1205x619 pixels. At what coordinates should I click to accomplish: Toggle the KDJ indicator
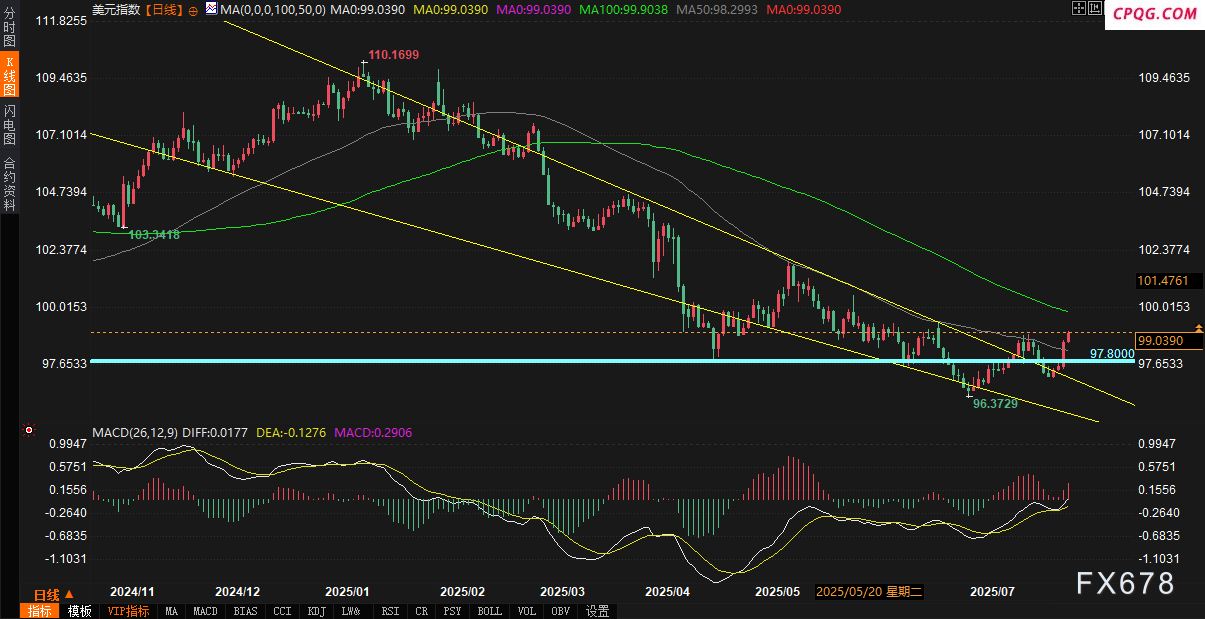click(x=317, y=611)
